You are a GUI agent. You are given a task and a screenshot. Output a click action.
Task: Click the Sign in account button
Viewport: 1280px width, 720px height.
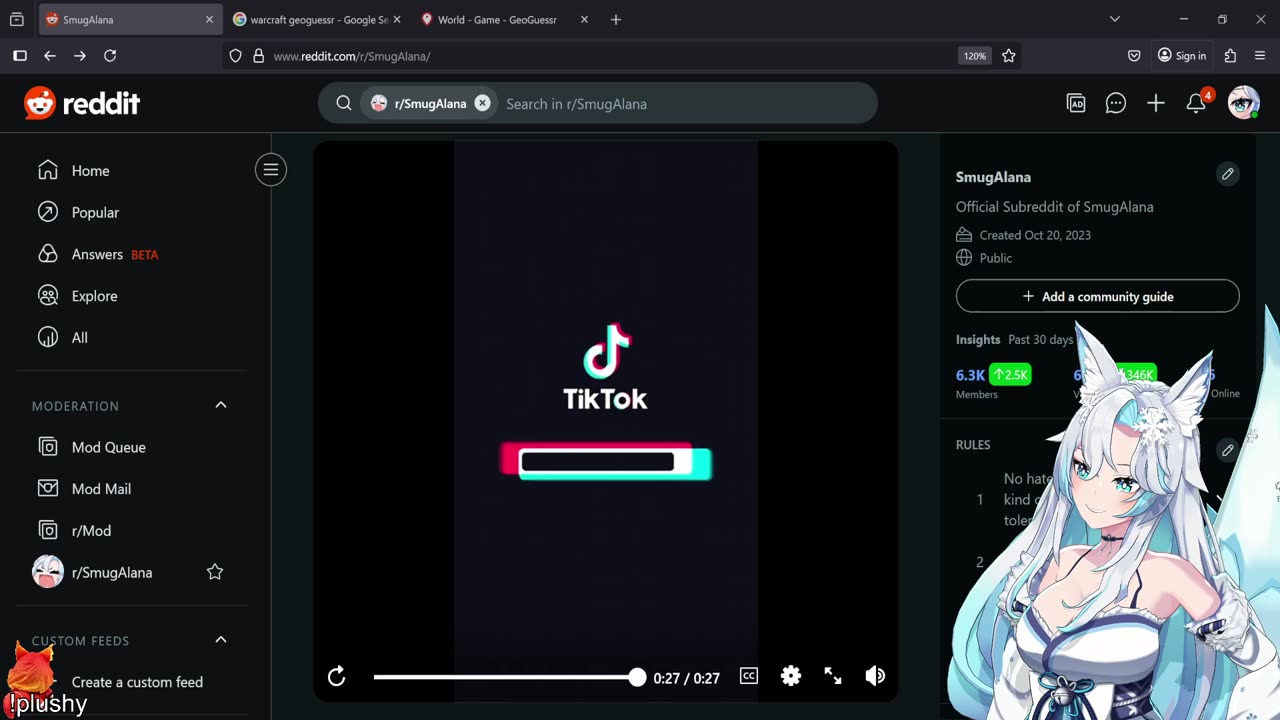(1182, 56)
